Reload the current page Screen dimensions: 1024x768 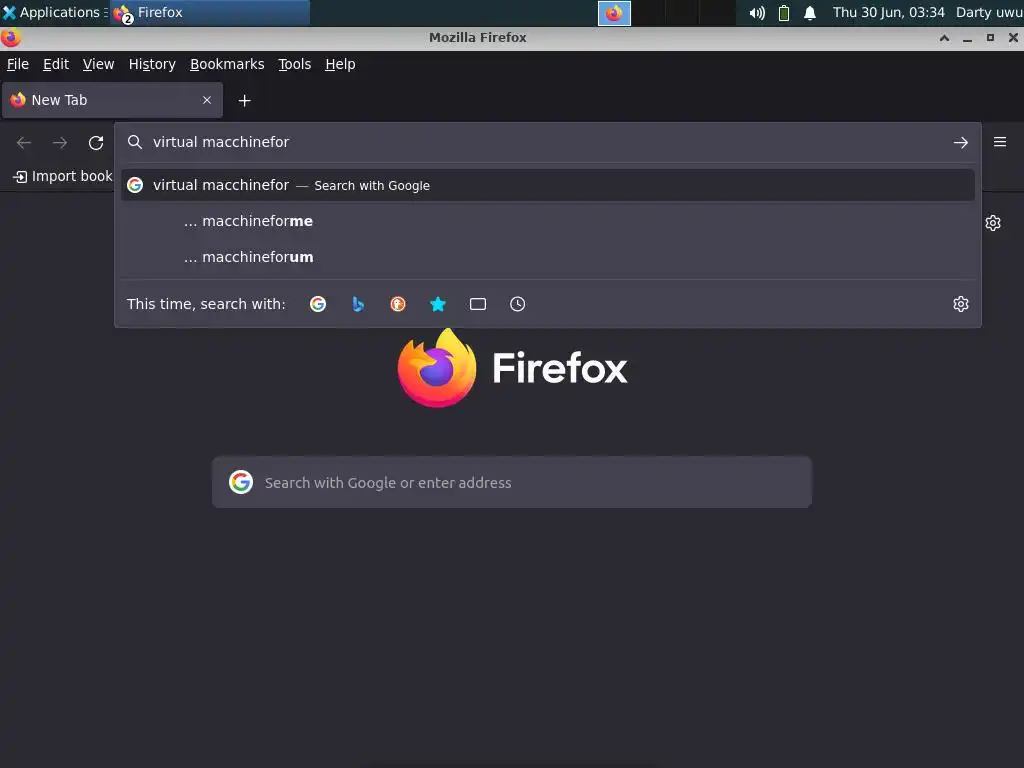(96, 142)
